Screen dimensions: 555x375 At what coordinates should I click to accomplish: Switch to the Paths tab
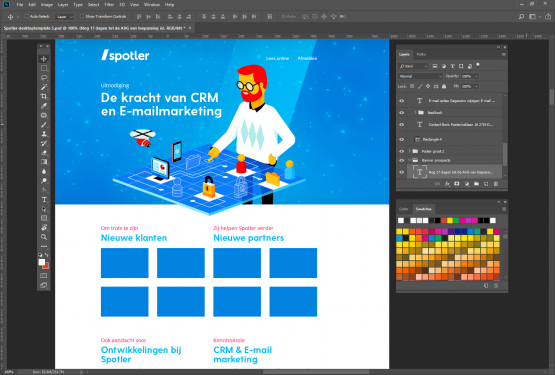click(x=421, y=55)
